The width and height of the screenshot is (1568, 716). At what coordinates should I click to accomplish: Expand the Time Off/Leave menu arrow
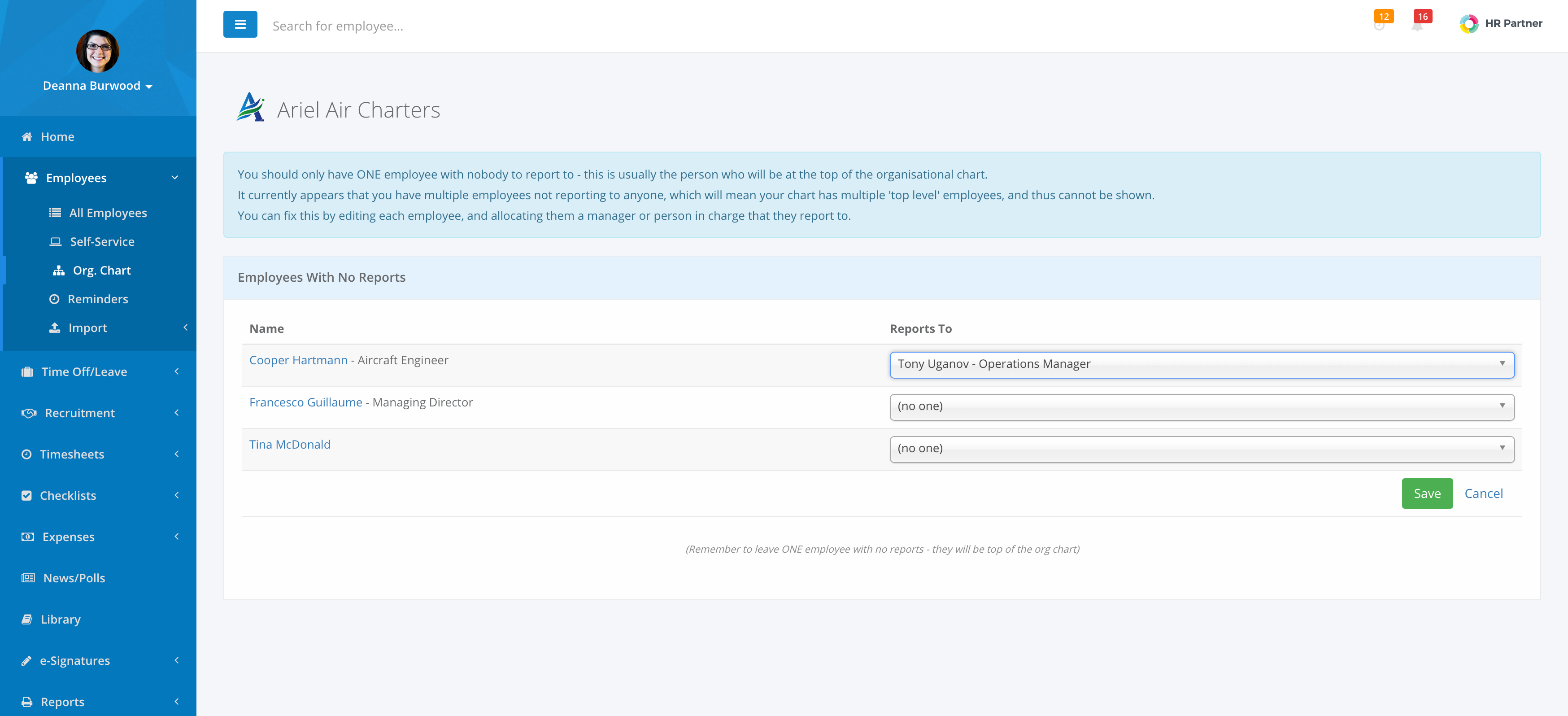coord(177,371)
